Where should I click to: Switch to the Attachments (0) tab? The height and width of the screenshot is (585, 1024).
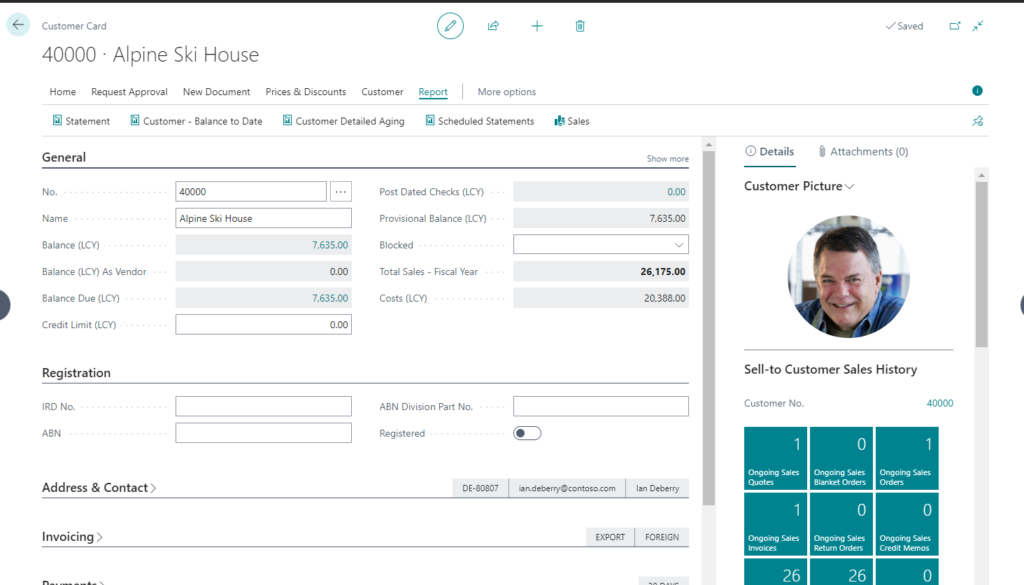click(x=863, y=151)
